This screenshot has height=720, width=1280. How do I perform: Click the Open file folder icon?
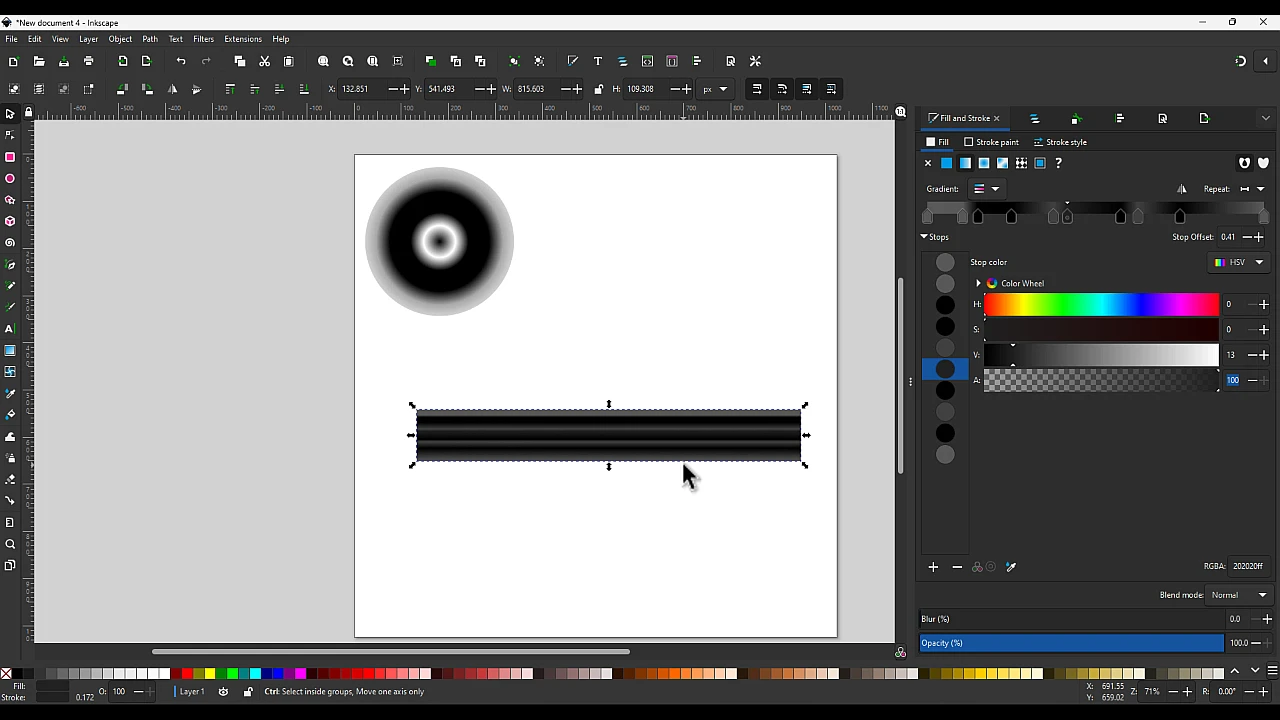39,62
